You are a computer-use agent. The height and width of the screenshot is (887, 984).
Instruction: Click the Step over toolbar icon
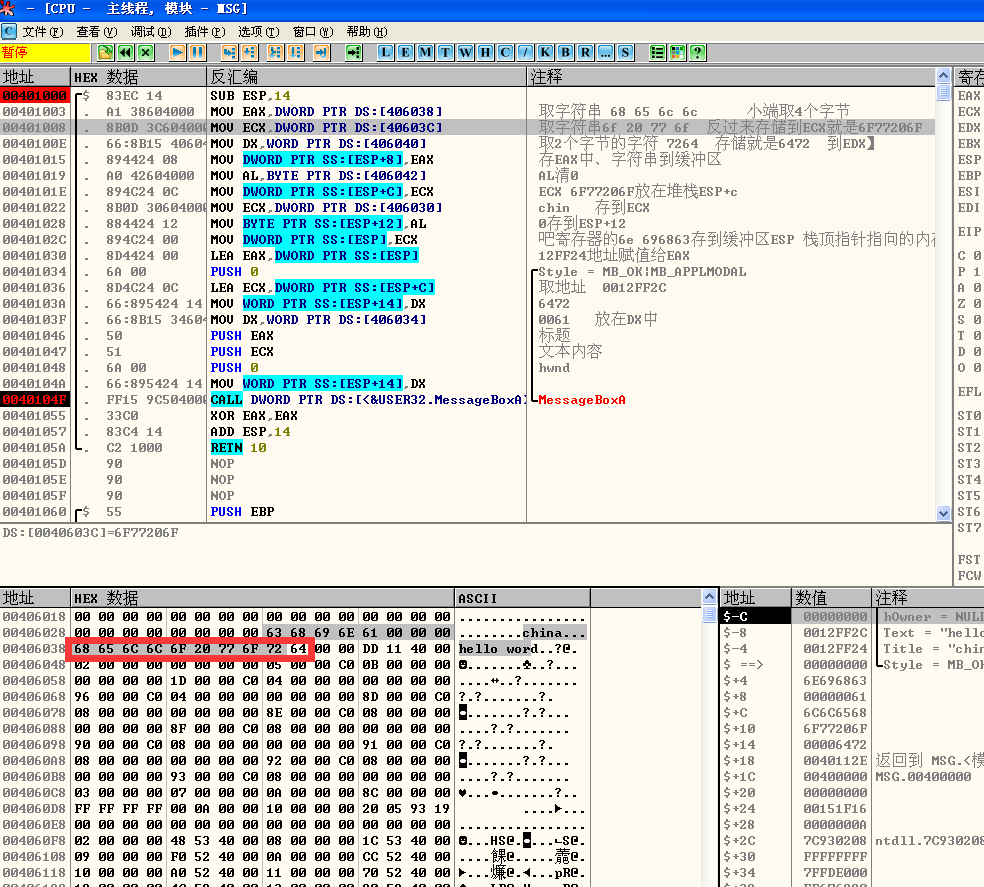pyautogui.click(x=250, y=53)
